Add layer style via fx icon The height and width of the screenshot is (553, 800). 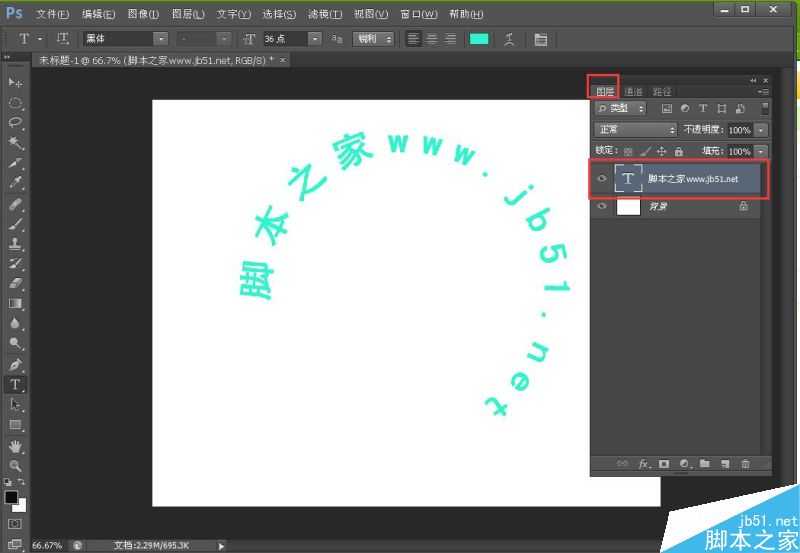[x=644, y=464]
